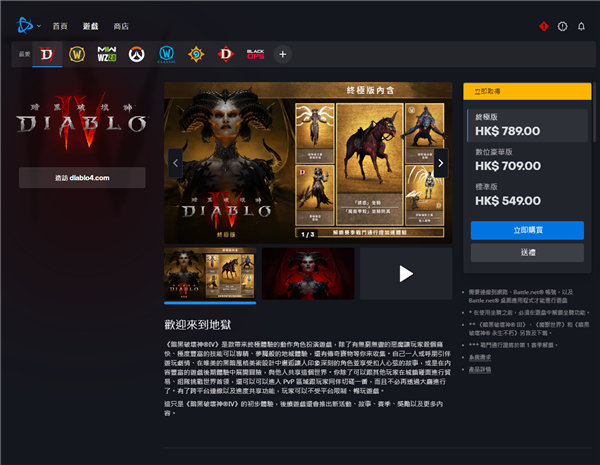The image size is (600, 465).
Task: Open the Battle.net logo dropdown menu
Action: click(26, 25)
